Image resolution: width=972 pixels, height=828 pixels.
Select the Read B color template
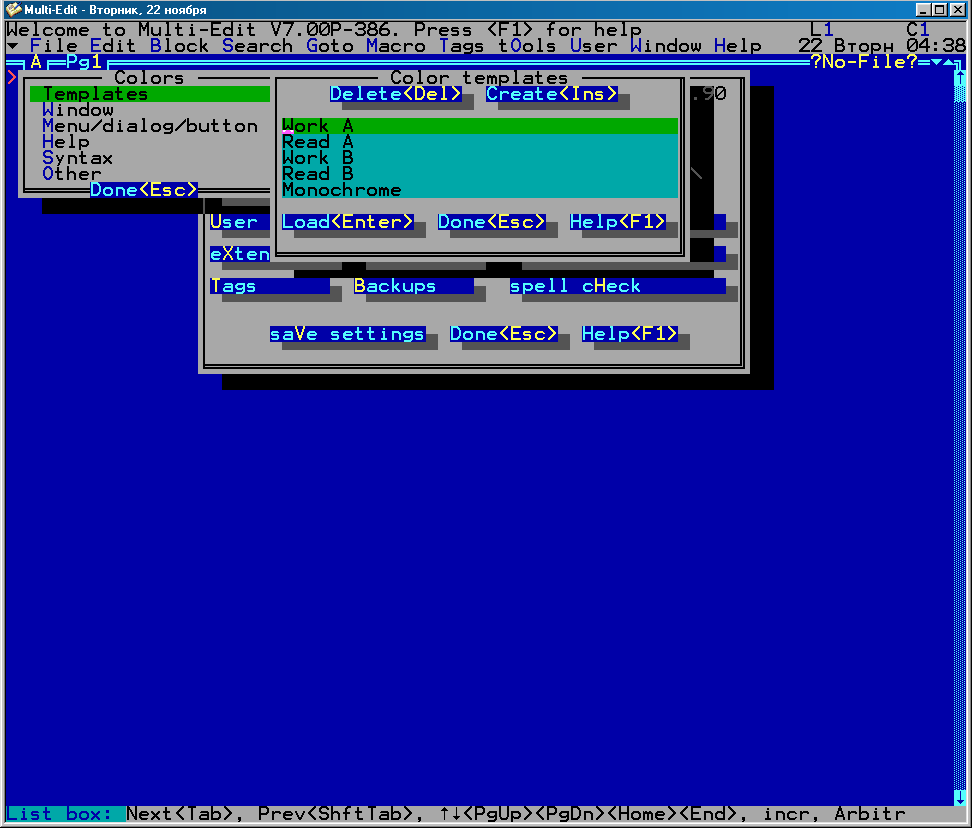317,174
